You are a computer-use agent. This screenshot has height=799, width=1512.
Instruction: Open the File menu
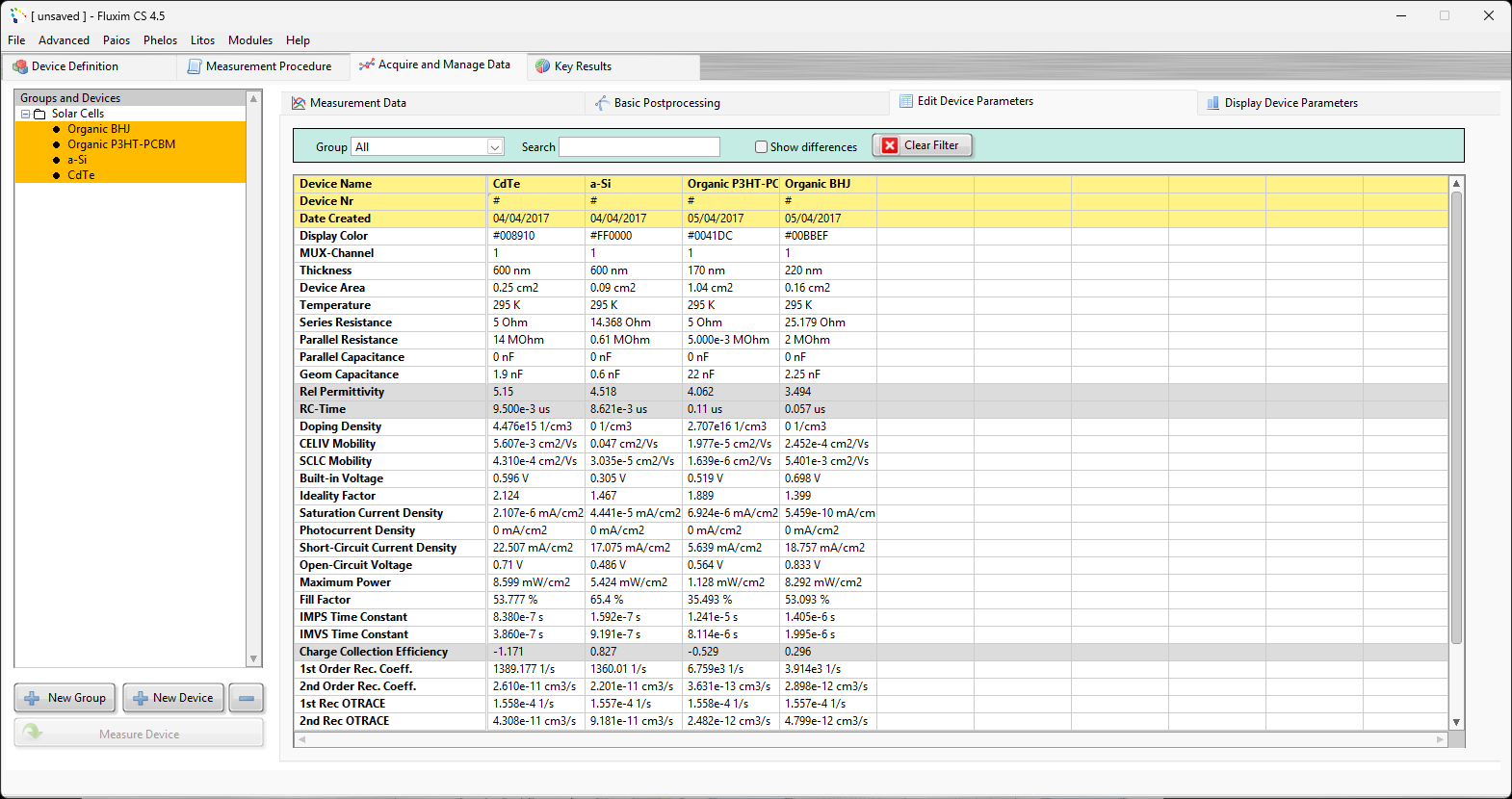point(16,40)
